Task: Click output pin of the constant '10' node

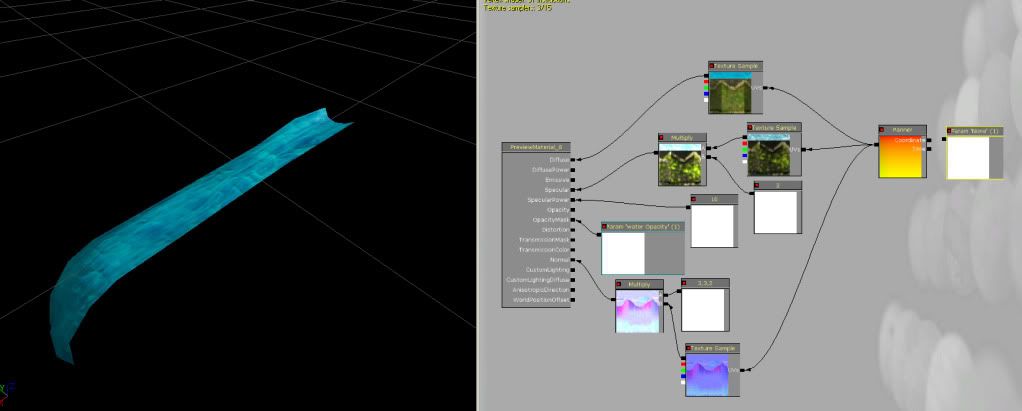Action: pyautogui.click(x=689, y=206)
